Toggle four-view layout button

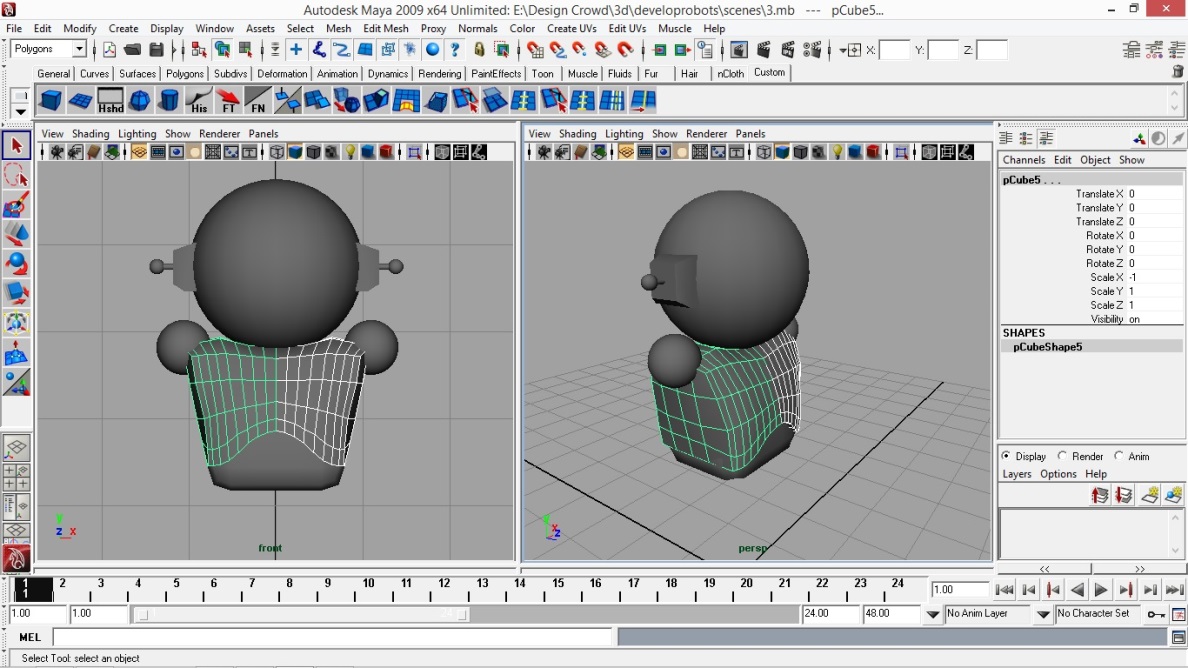(17, 477)
